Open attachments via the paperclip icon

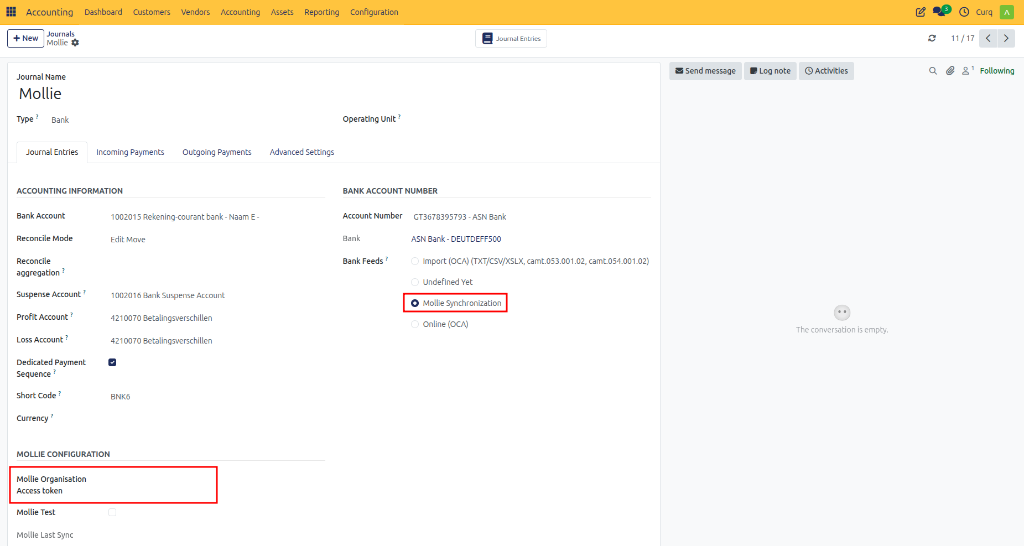coord(950,71)
